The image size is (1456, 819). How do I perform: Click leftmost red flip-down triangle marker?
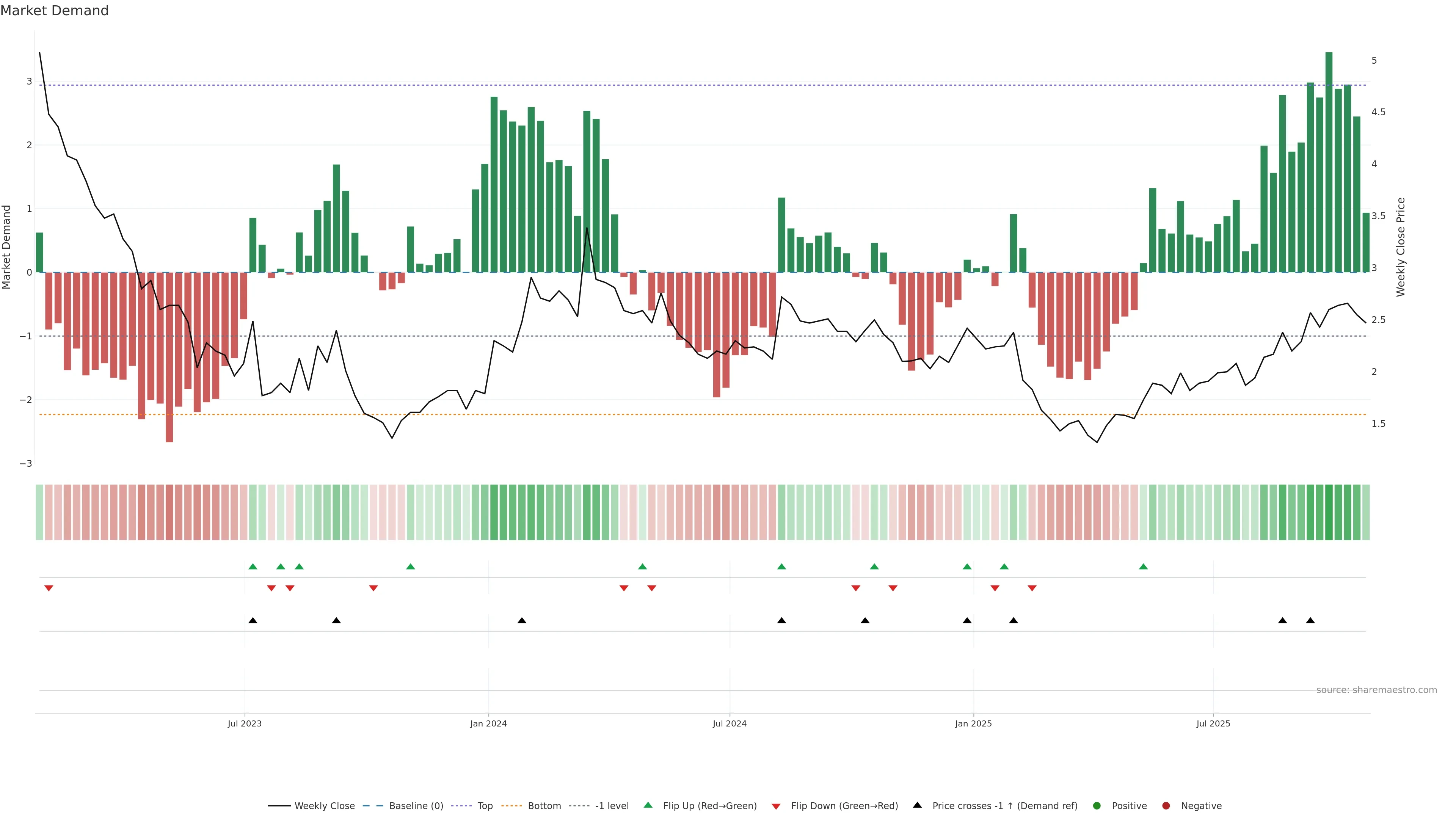pyautogui.click(x=49, y=588)
